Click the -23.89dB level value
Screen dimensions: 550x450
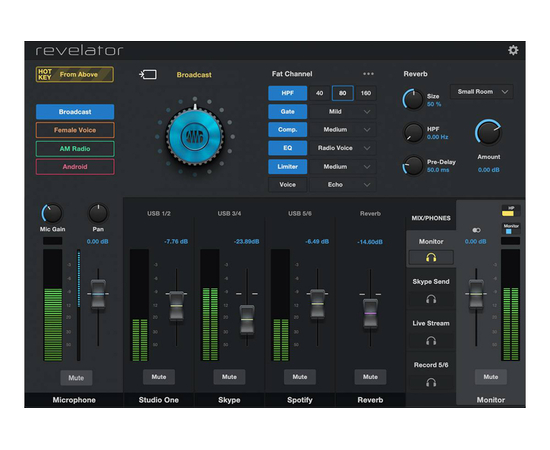(246, 242)
